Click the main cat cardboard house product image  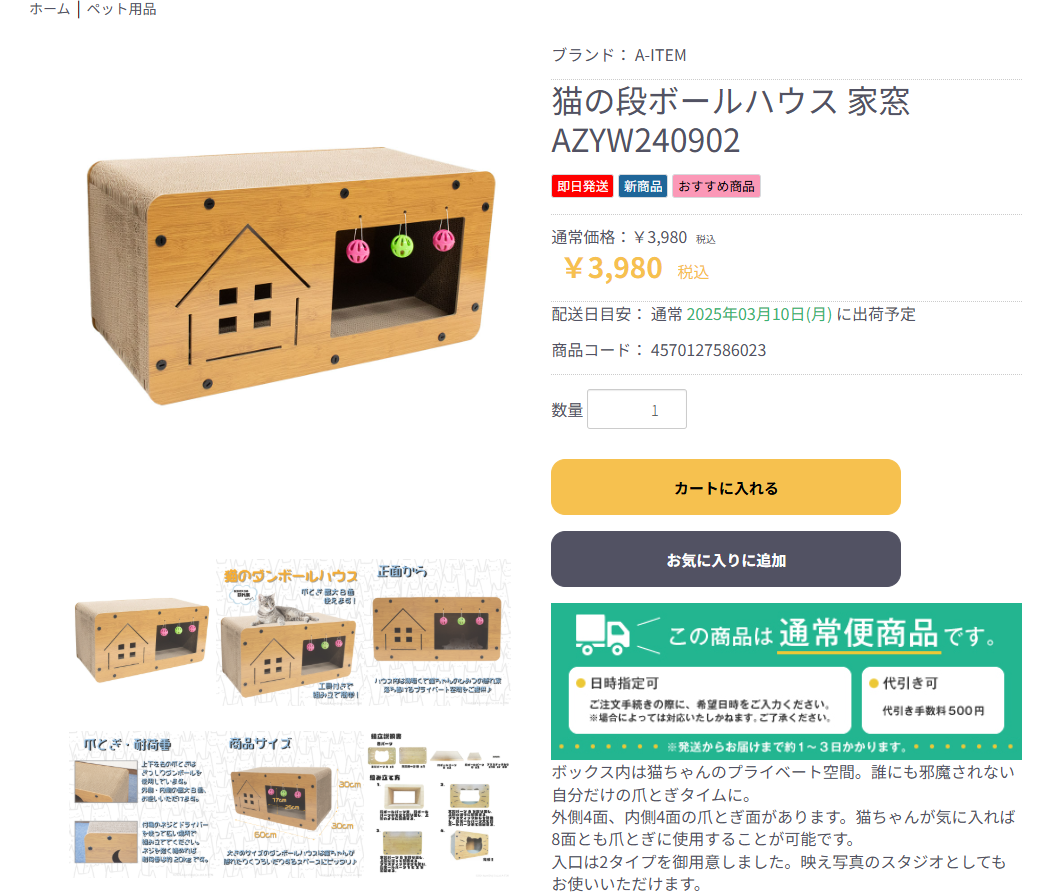(x=291, y=276)
